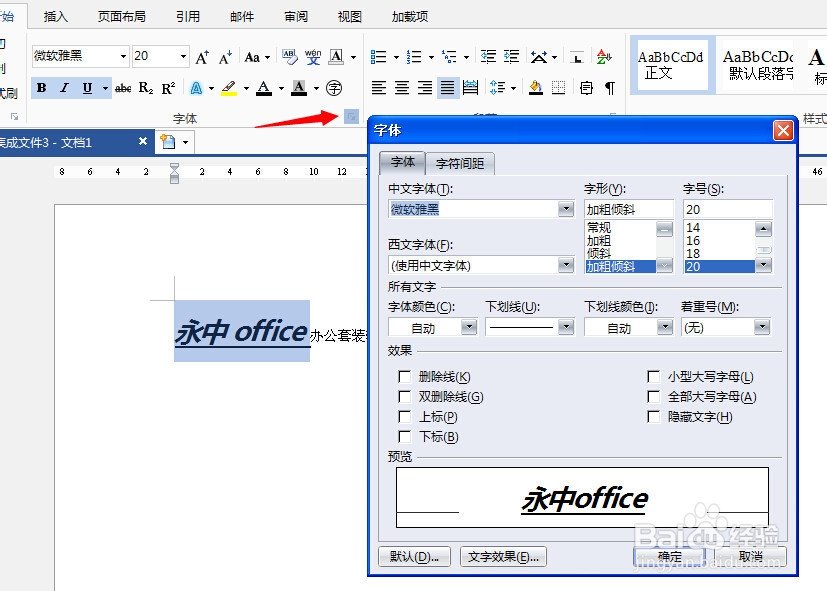Click the paragraph shading paint bucket icon

[x=536, y=88]
